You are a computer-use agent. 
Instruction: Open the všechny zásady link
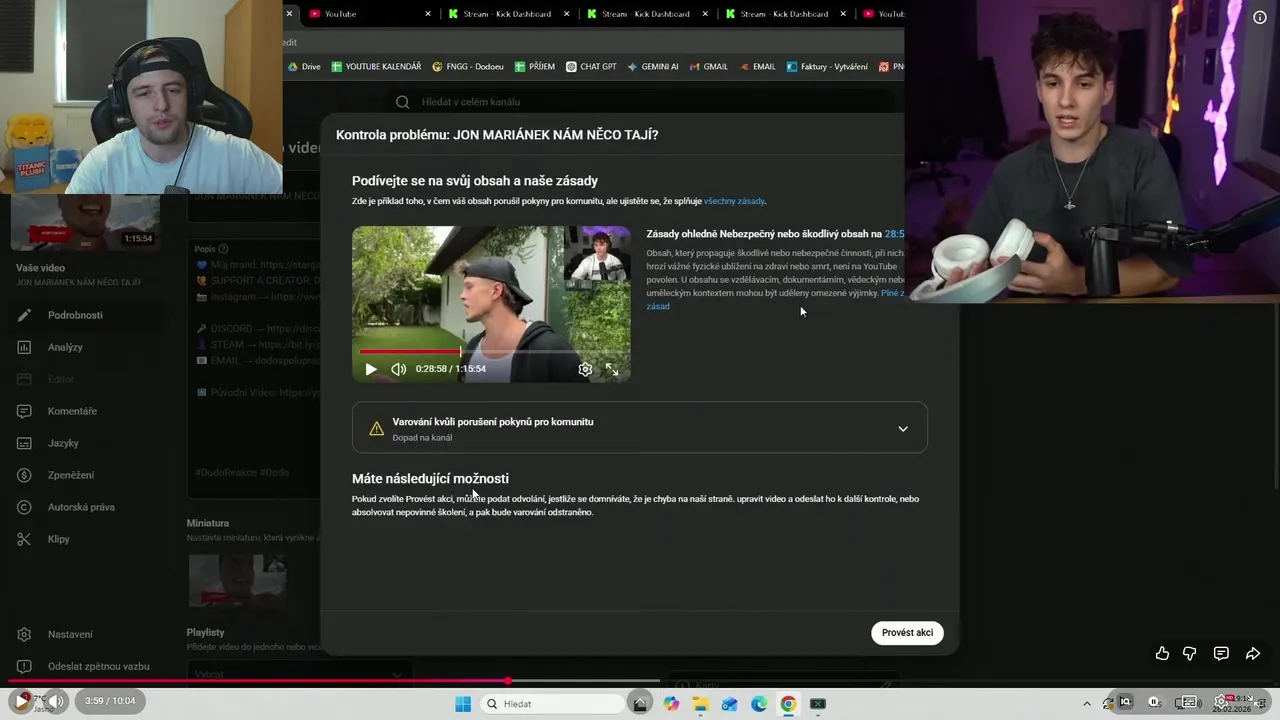[734, 201]
